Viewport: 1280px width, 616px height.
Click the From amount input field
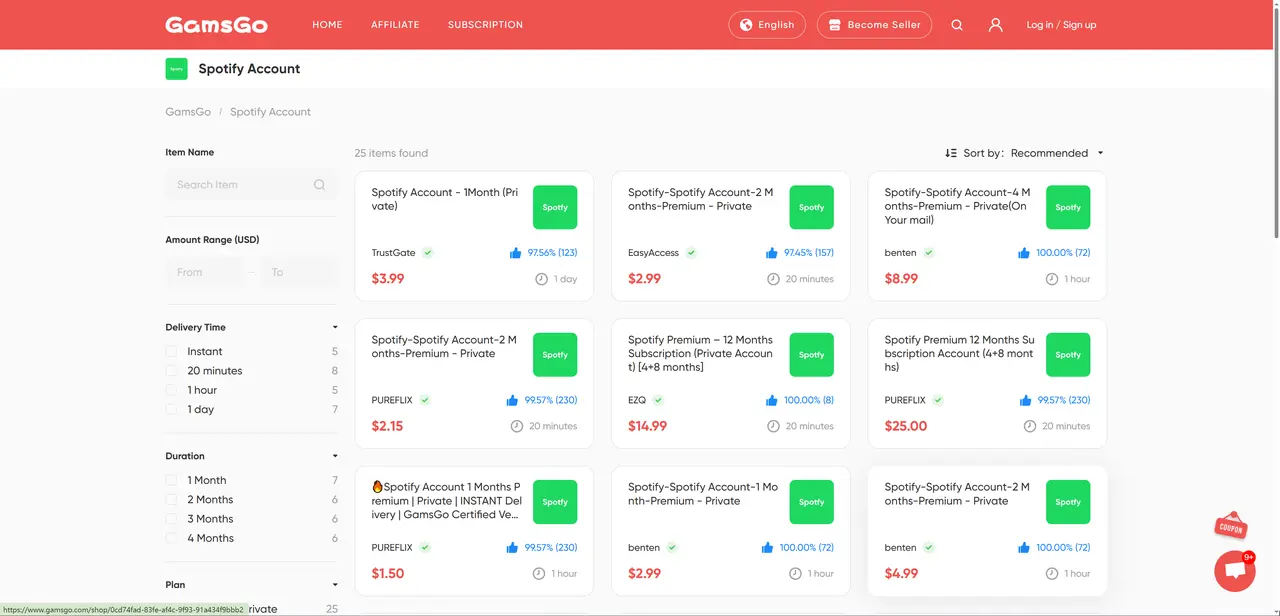[204, 272]
